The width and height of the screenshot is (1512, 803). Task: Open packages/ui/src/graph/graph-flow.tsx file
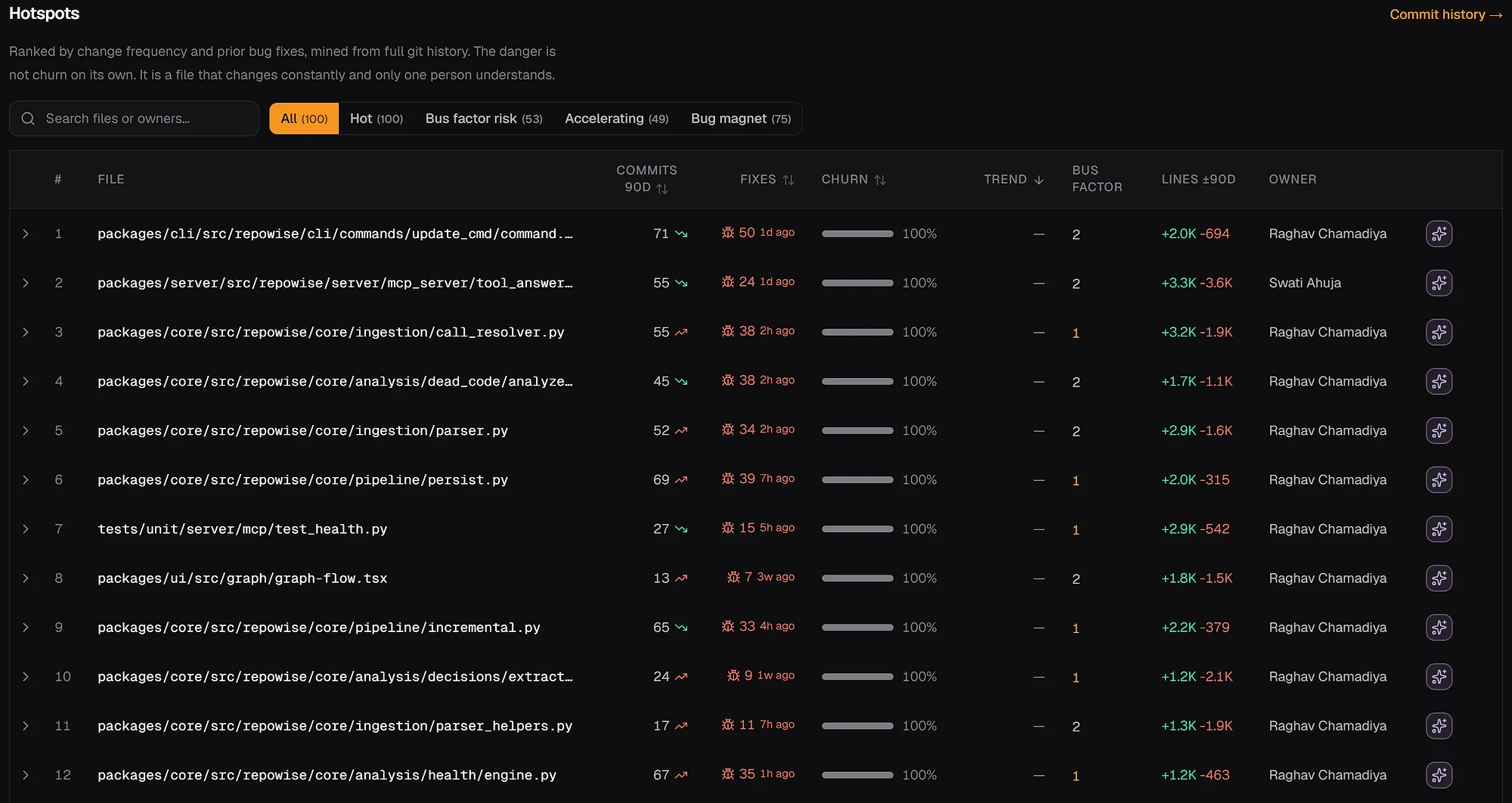point(242,578)
